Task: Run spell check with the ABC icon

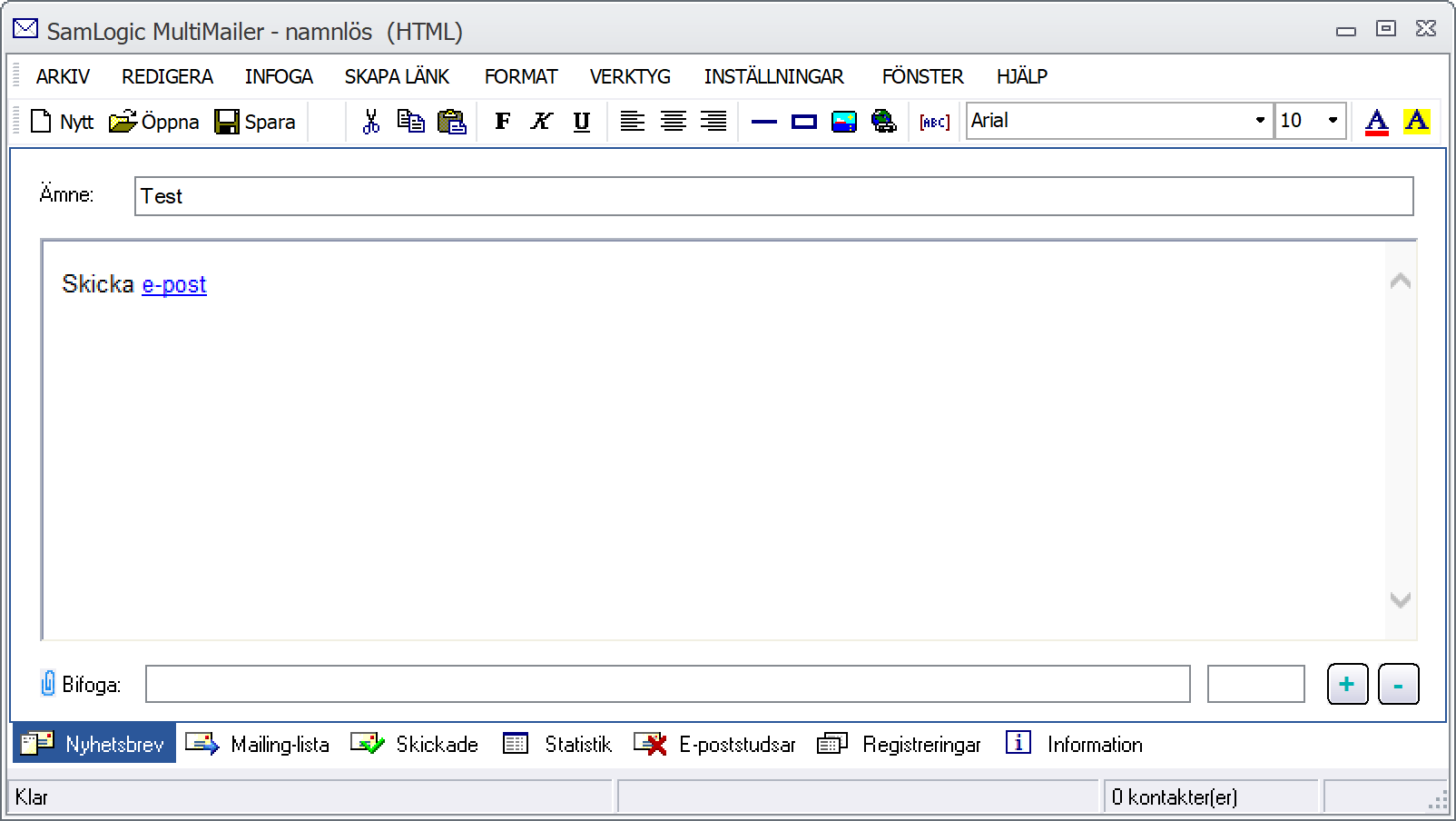Action: [x=935, y=122]
